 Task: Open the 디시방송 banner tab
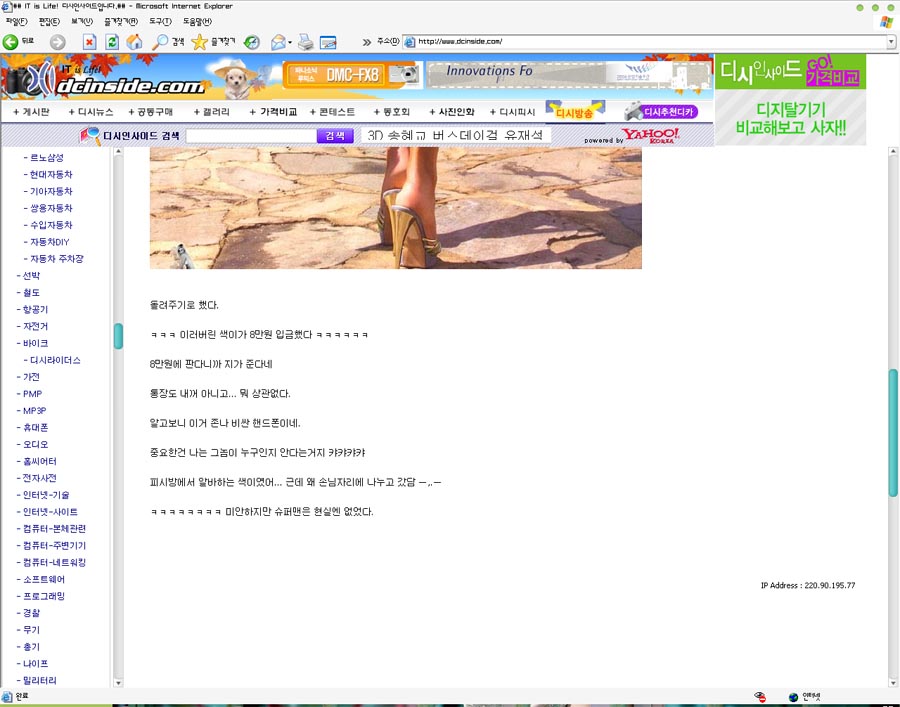coord(575,112)
